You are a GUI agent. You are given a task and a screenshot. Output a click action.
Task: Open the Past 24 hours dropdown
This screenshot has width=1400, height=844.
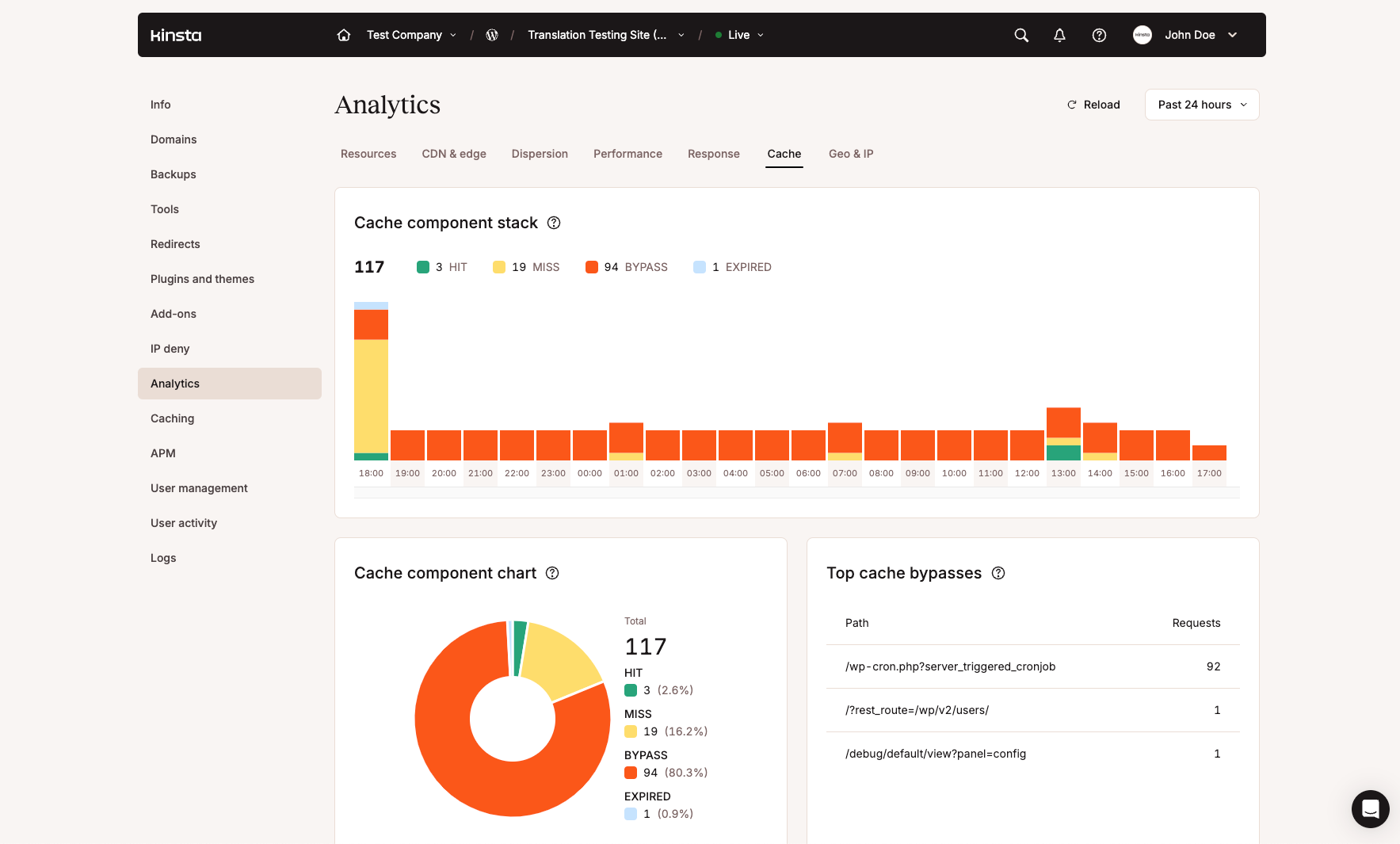point(1201,105)
